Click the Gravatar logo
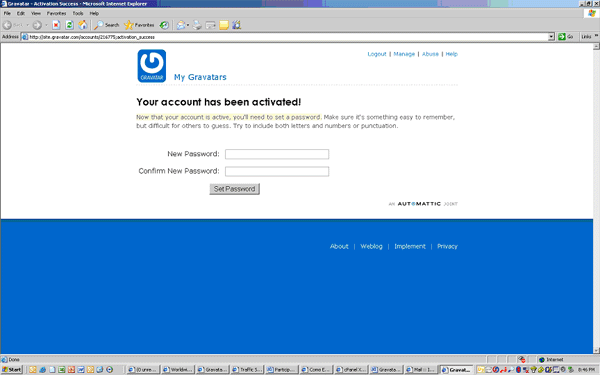The height and width of the screenshot is (375, 600). coord(152,66)
